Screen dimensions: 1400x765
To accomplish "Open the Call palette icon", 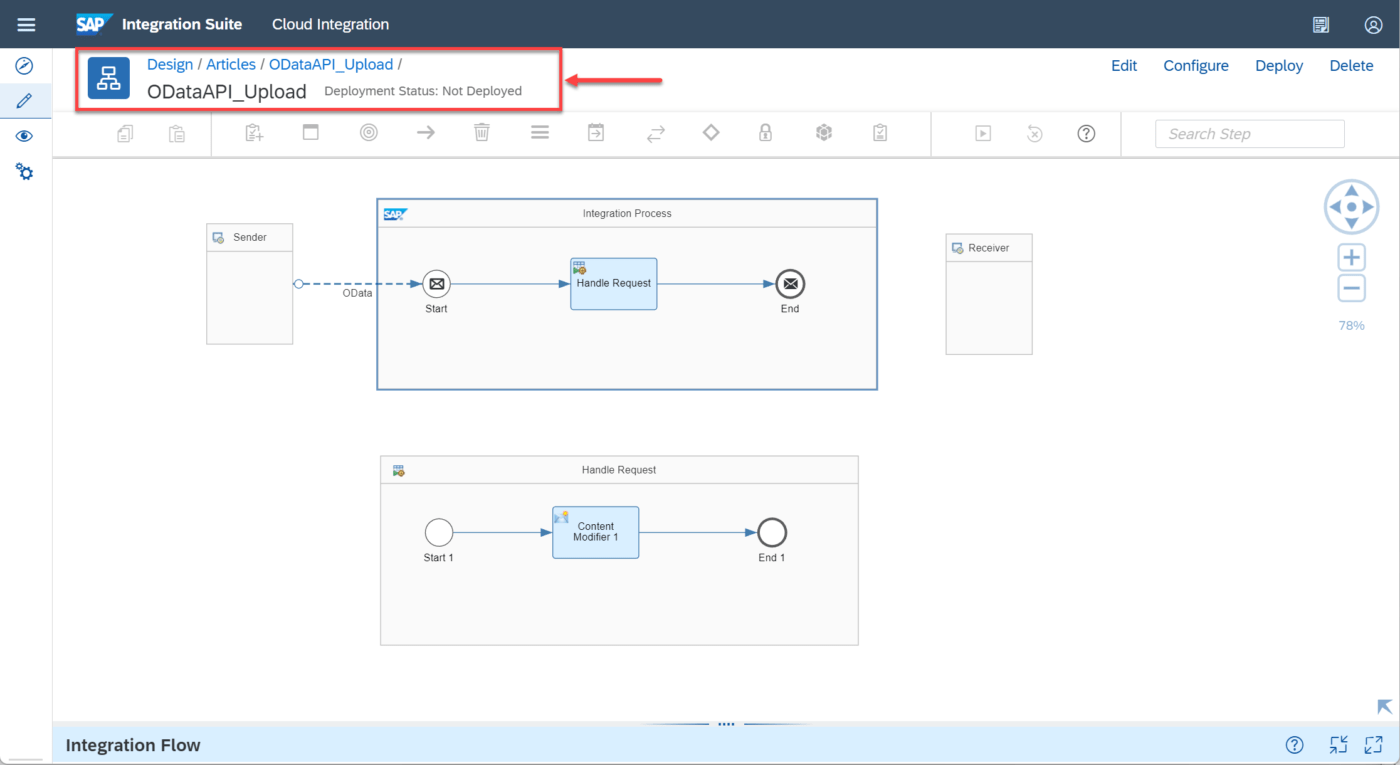I will pos(596,132).
